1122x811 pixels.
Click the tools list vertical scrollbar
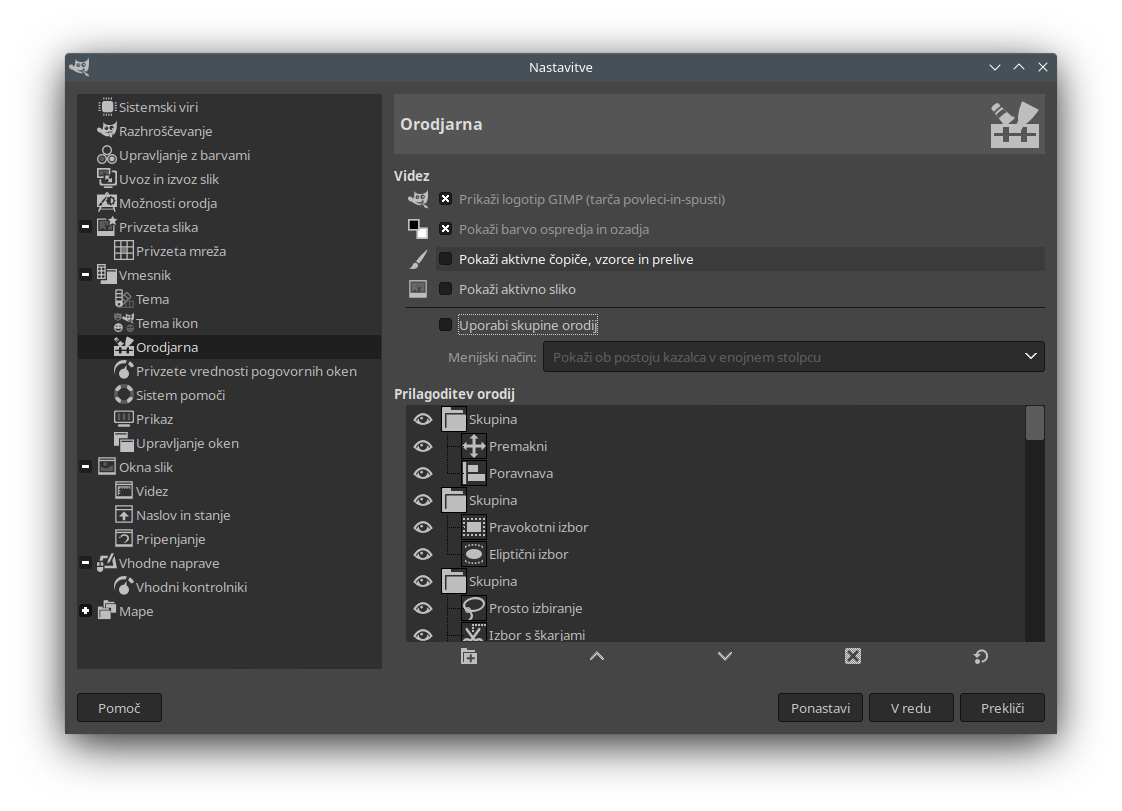coord(1035,523)
